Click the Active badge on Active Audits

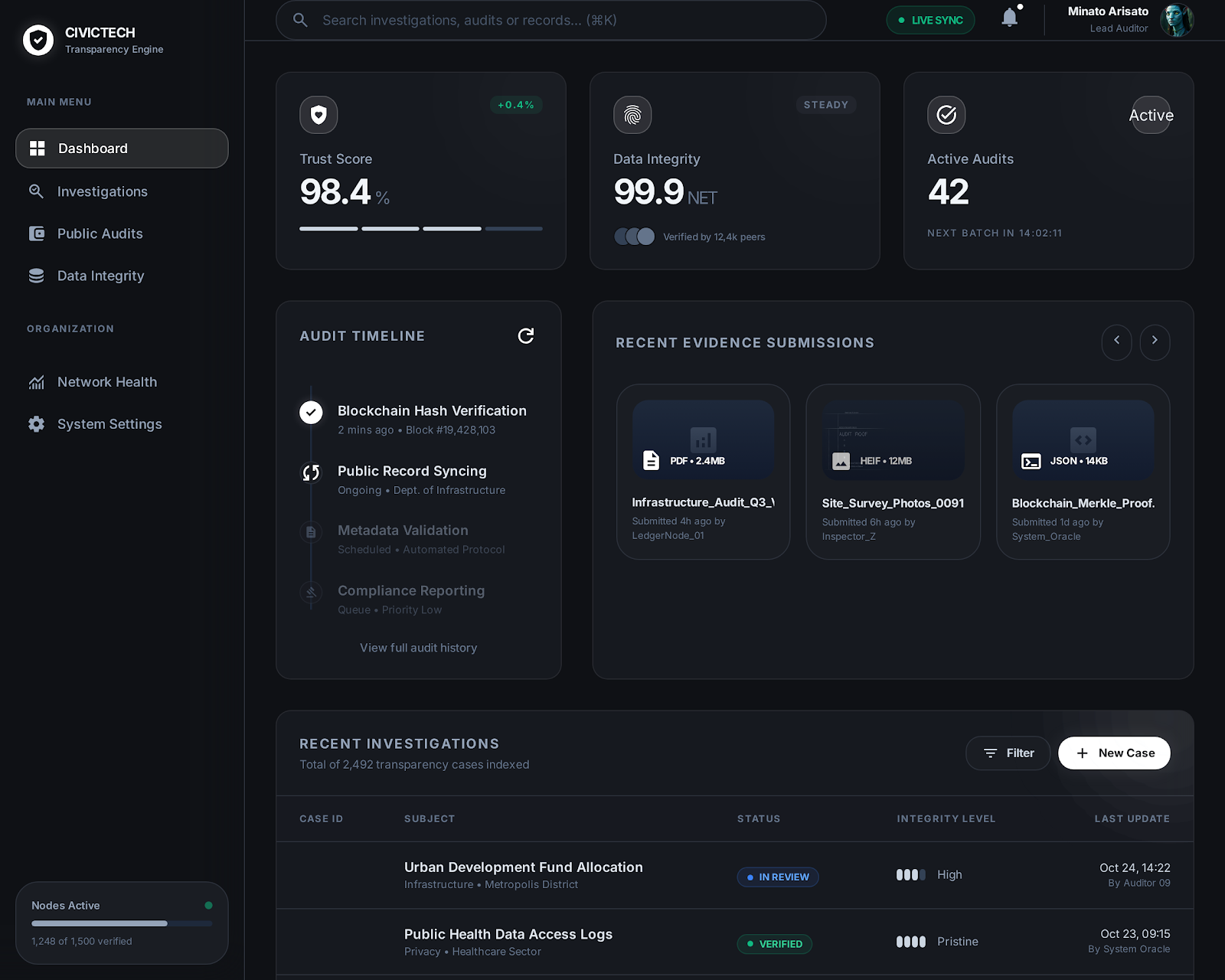pyautogui.click(x=1151, y=115)
